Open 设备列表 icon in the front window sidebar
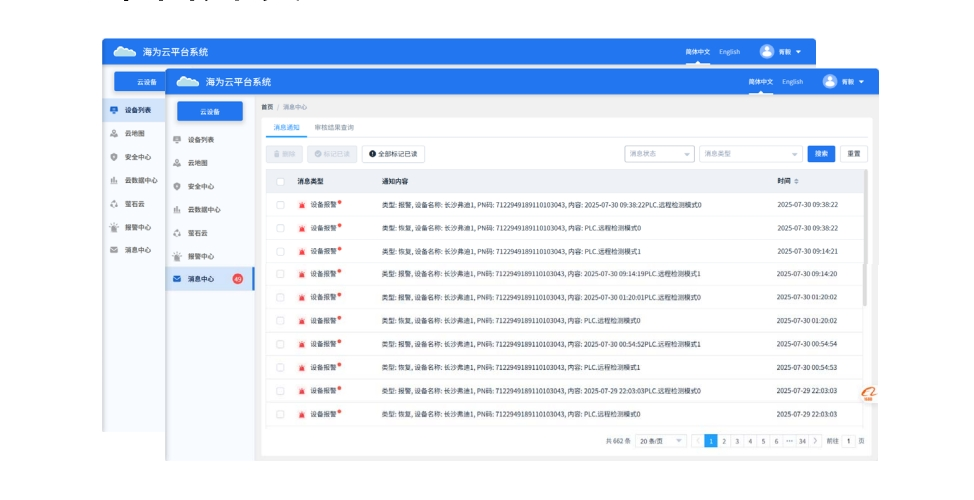974x500 pixels. [177, 140]
